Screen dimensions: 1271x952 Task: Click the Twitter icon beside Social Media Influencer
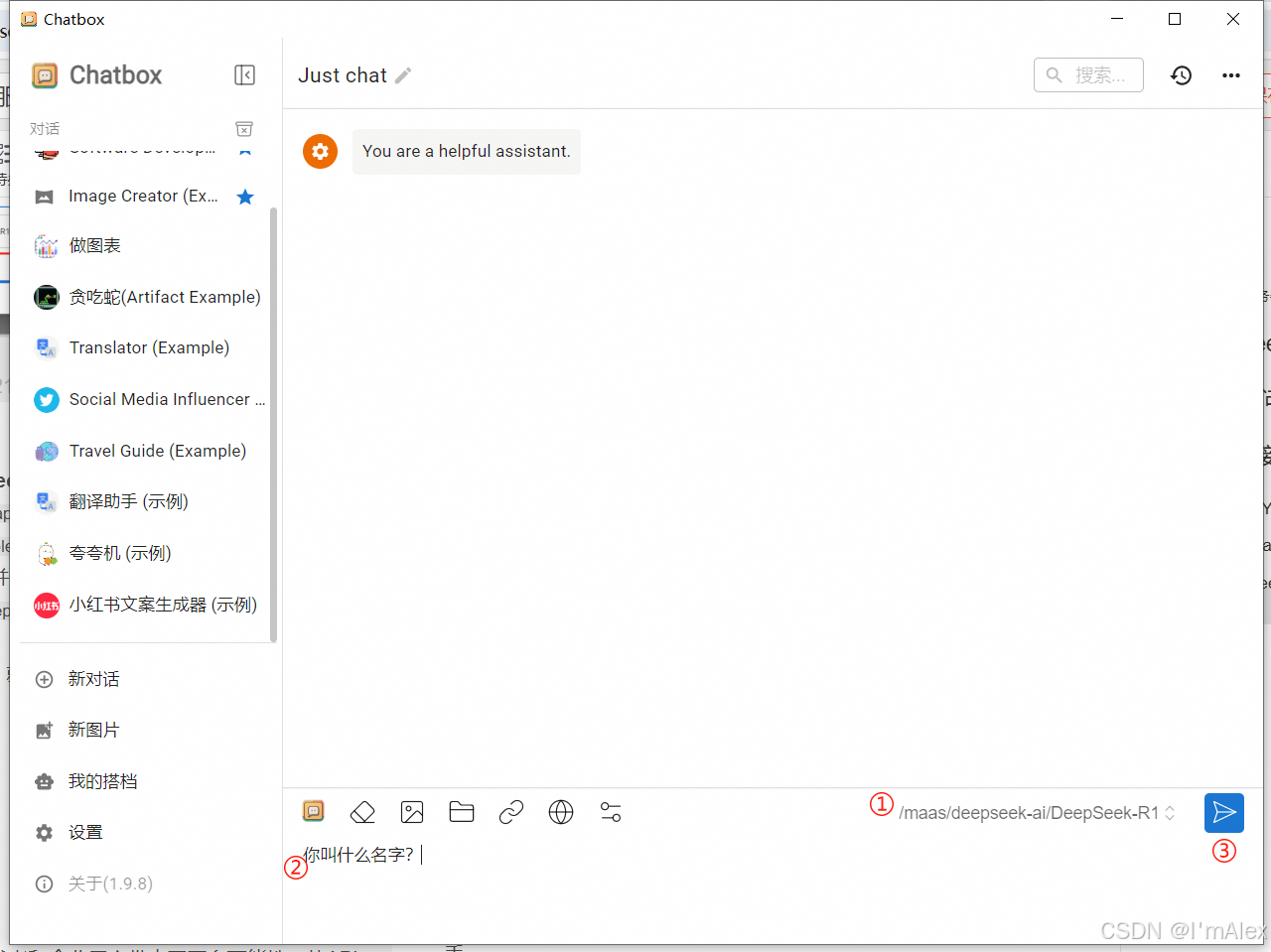[x=47, y=400]
